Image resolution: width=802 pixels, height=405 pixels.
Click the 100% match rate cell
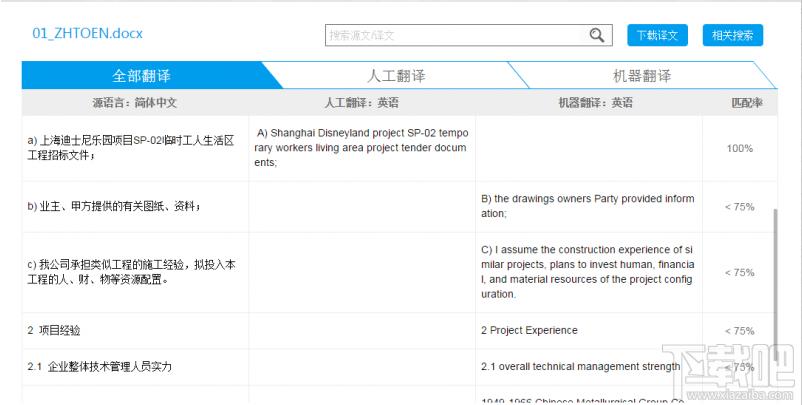coord(740,148)
